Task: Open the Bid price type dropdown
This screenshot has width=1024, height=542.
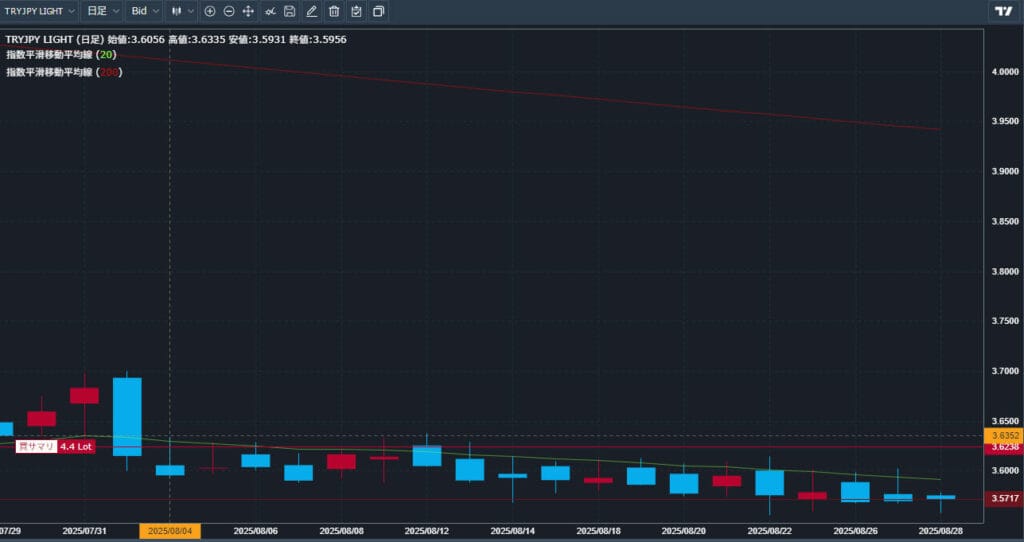Action: tap(145, 11)
